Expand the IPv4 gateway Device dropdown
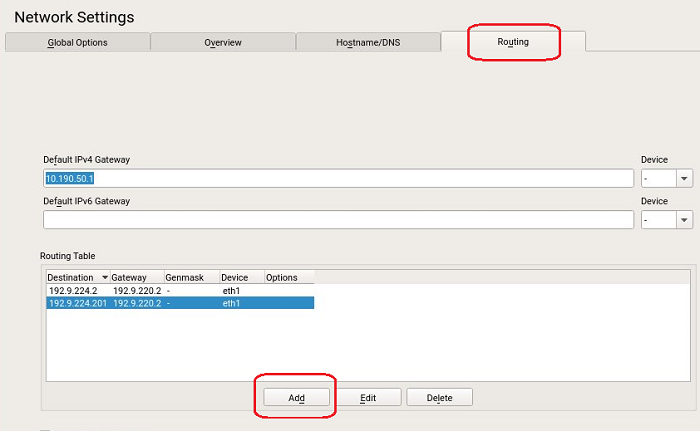 pyautogui.click(x=684, y=178)
